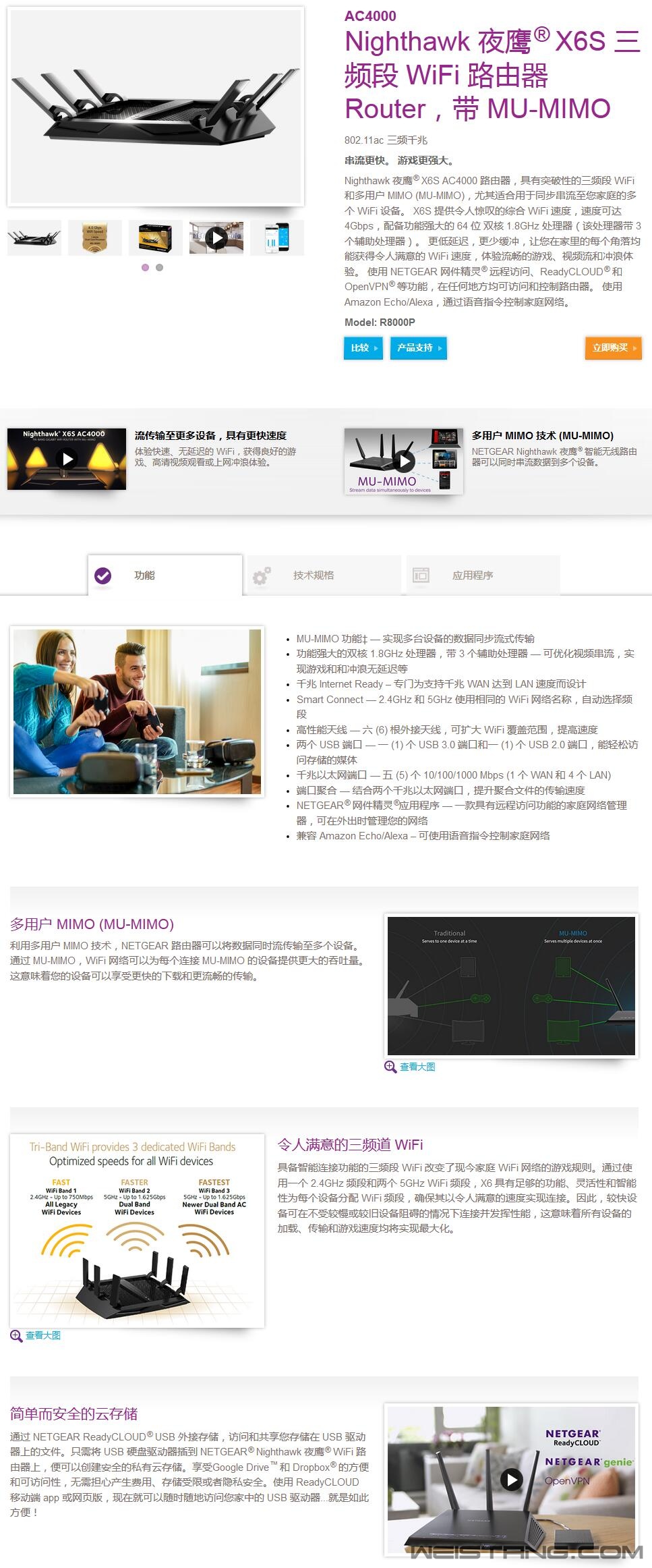Open 查看大图 link under Tri-Band image

point(43,1335)
